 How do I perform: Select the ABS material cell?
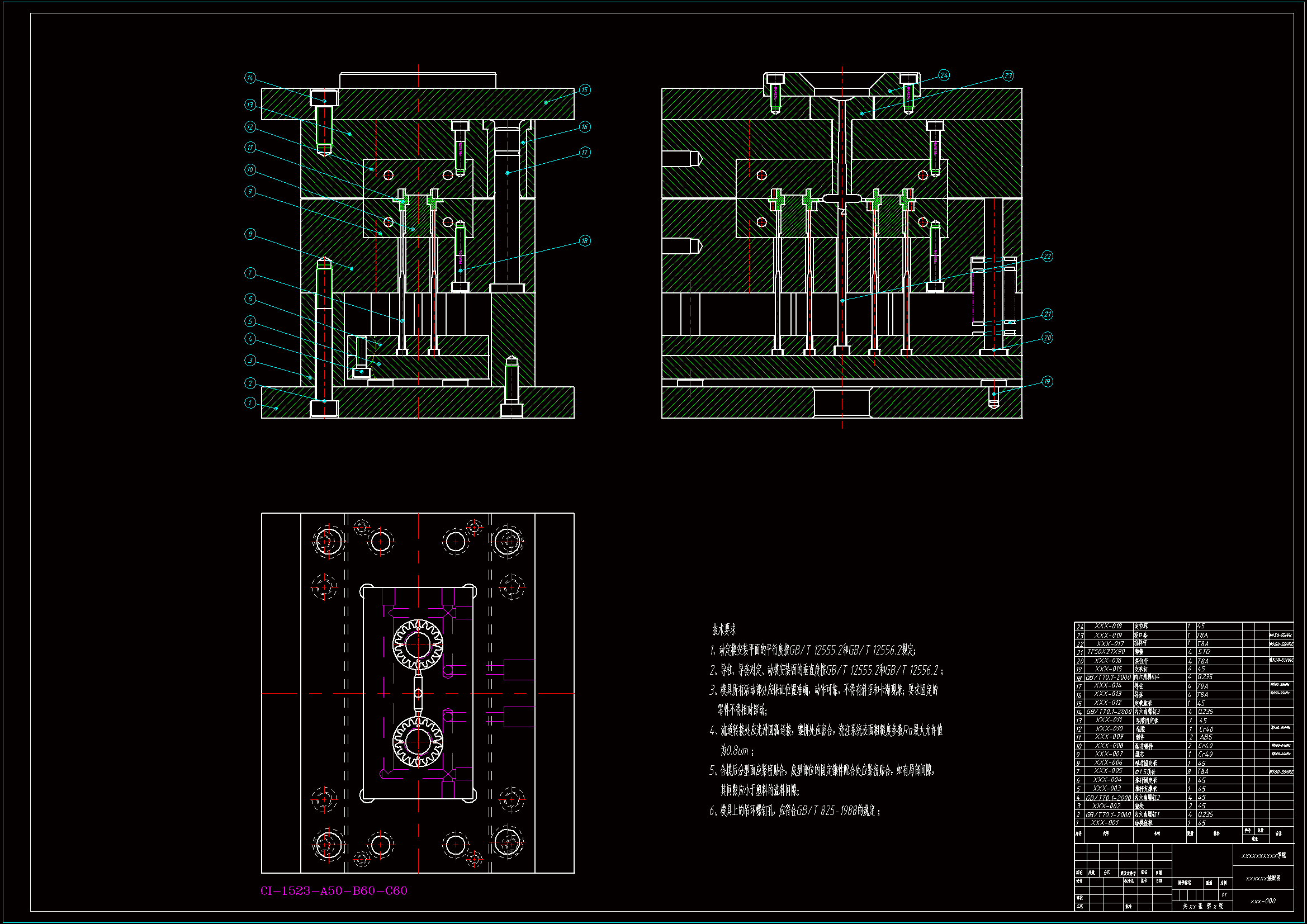(1206, 737)
